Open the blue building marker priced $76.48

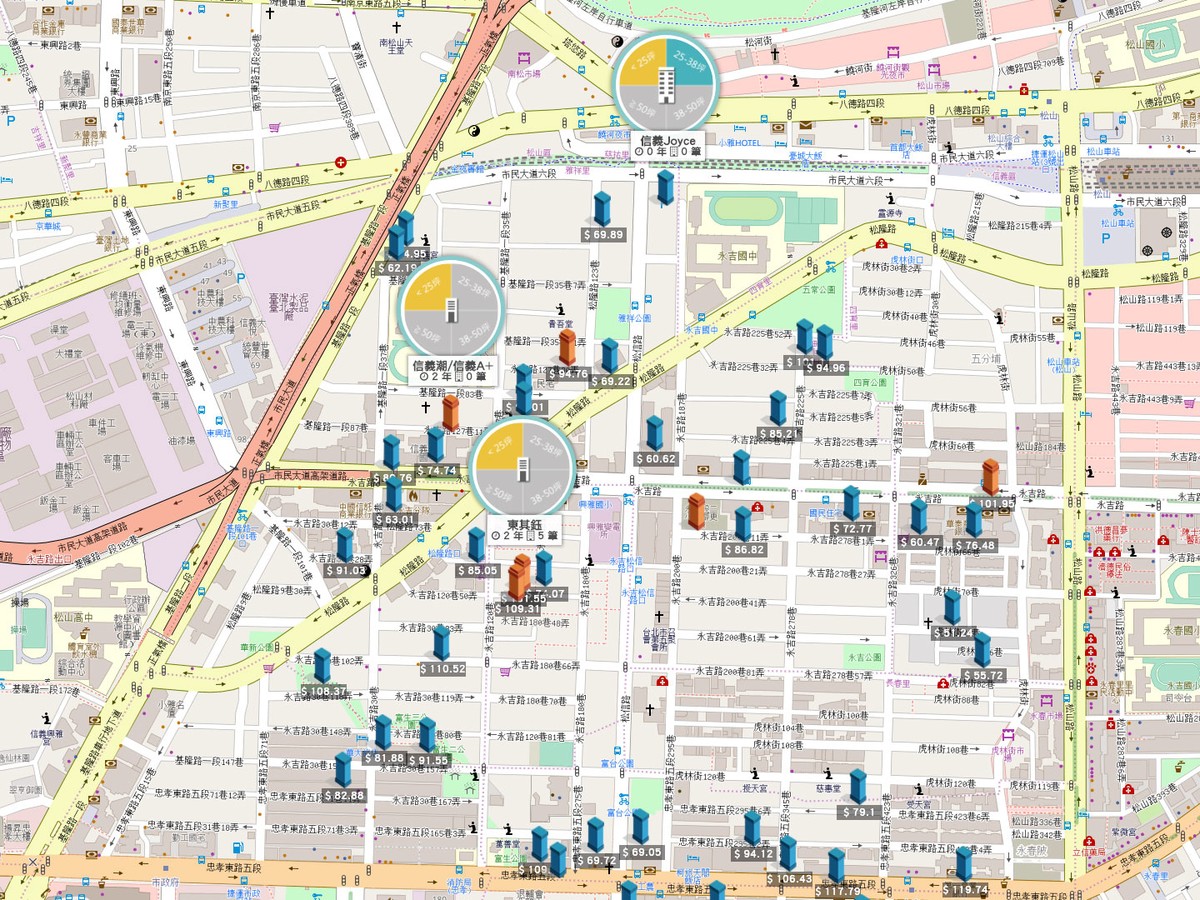tap(974, 520)
